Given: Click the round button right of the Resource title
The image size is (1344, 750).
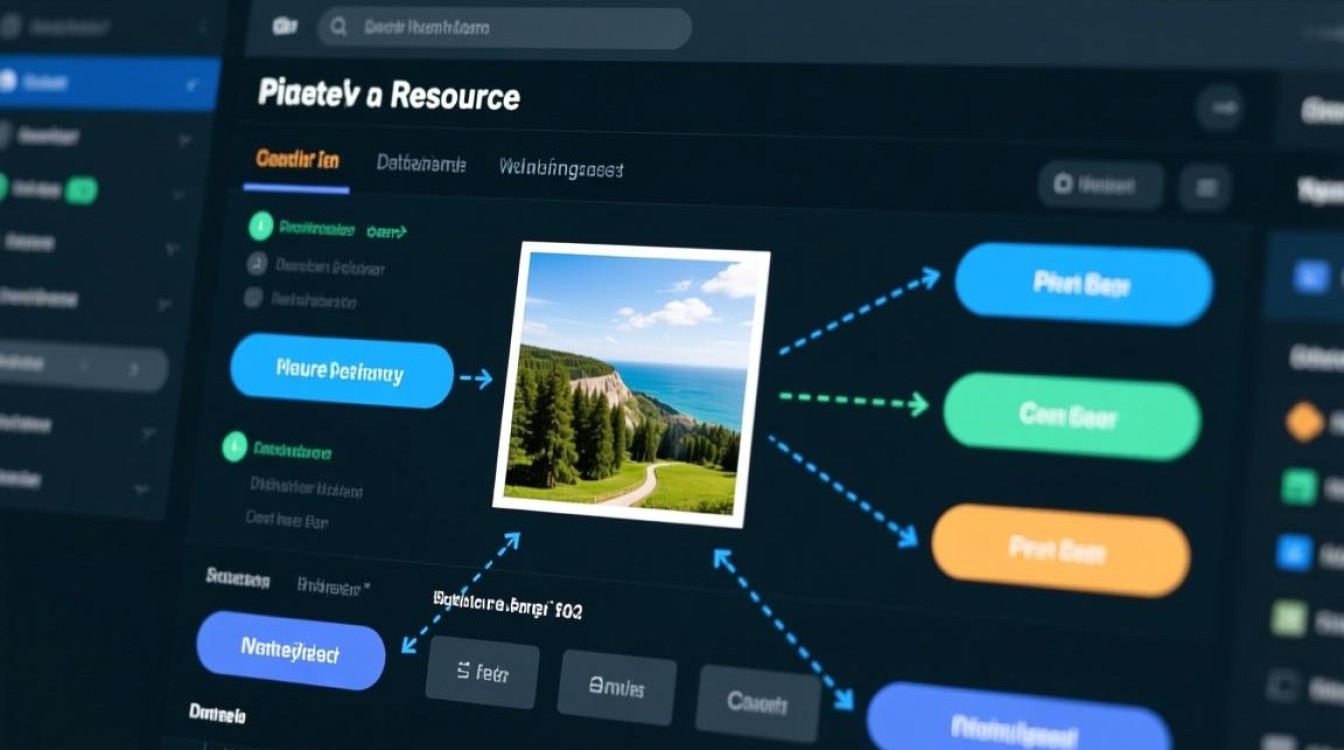Looking at the screenshot, I should pyautogui.click(x=1220, y=107).
